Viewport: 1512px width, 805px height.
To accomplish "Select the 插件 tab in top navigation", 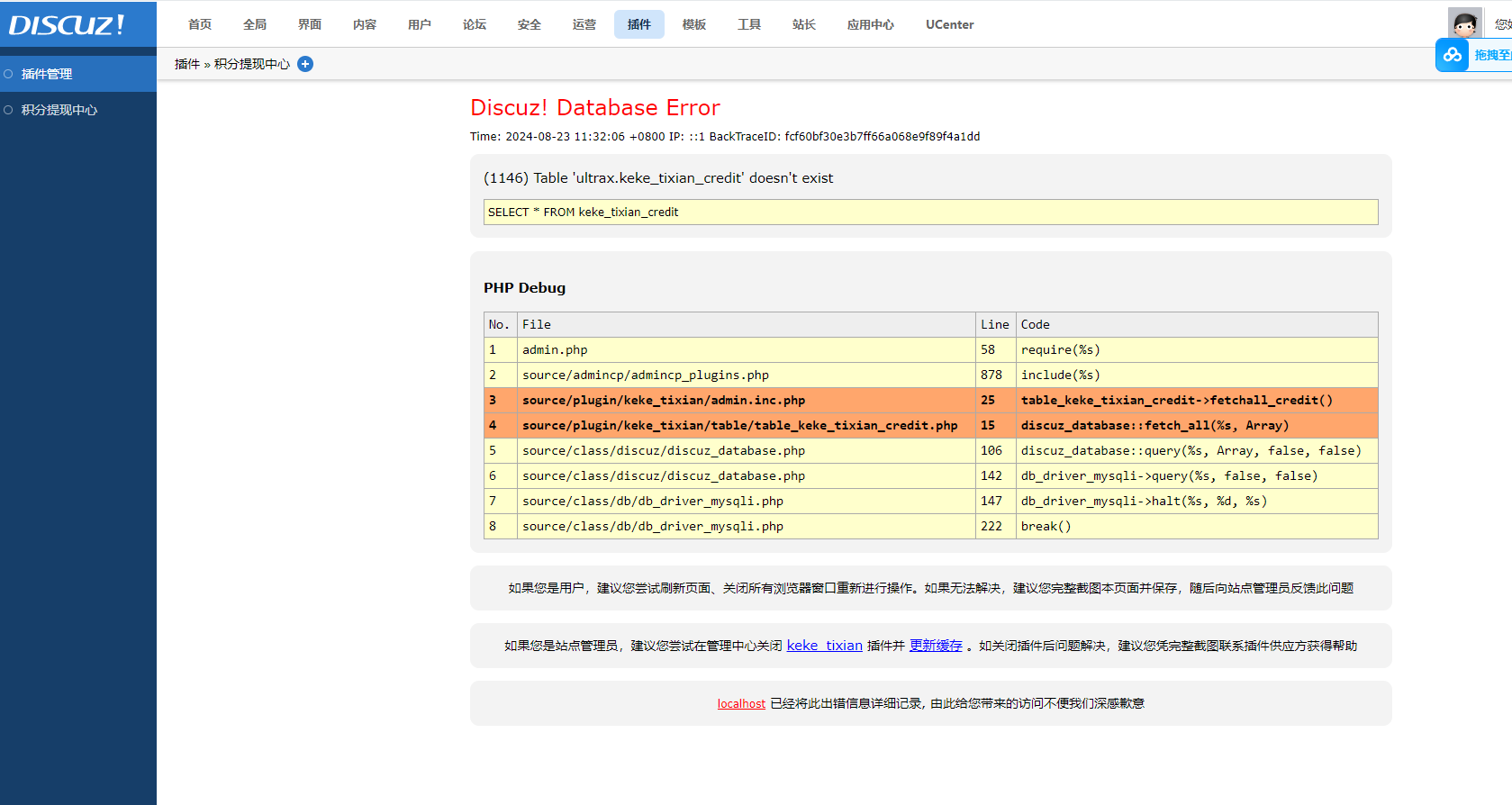I will (639, 24).
